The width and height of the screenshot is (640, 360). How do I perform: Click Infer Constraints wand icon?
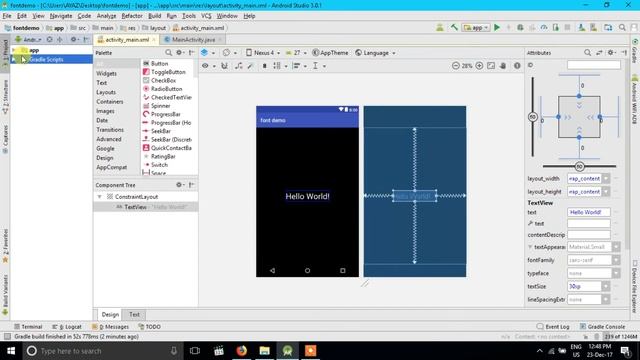[x=250, y=66]
